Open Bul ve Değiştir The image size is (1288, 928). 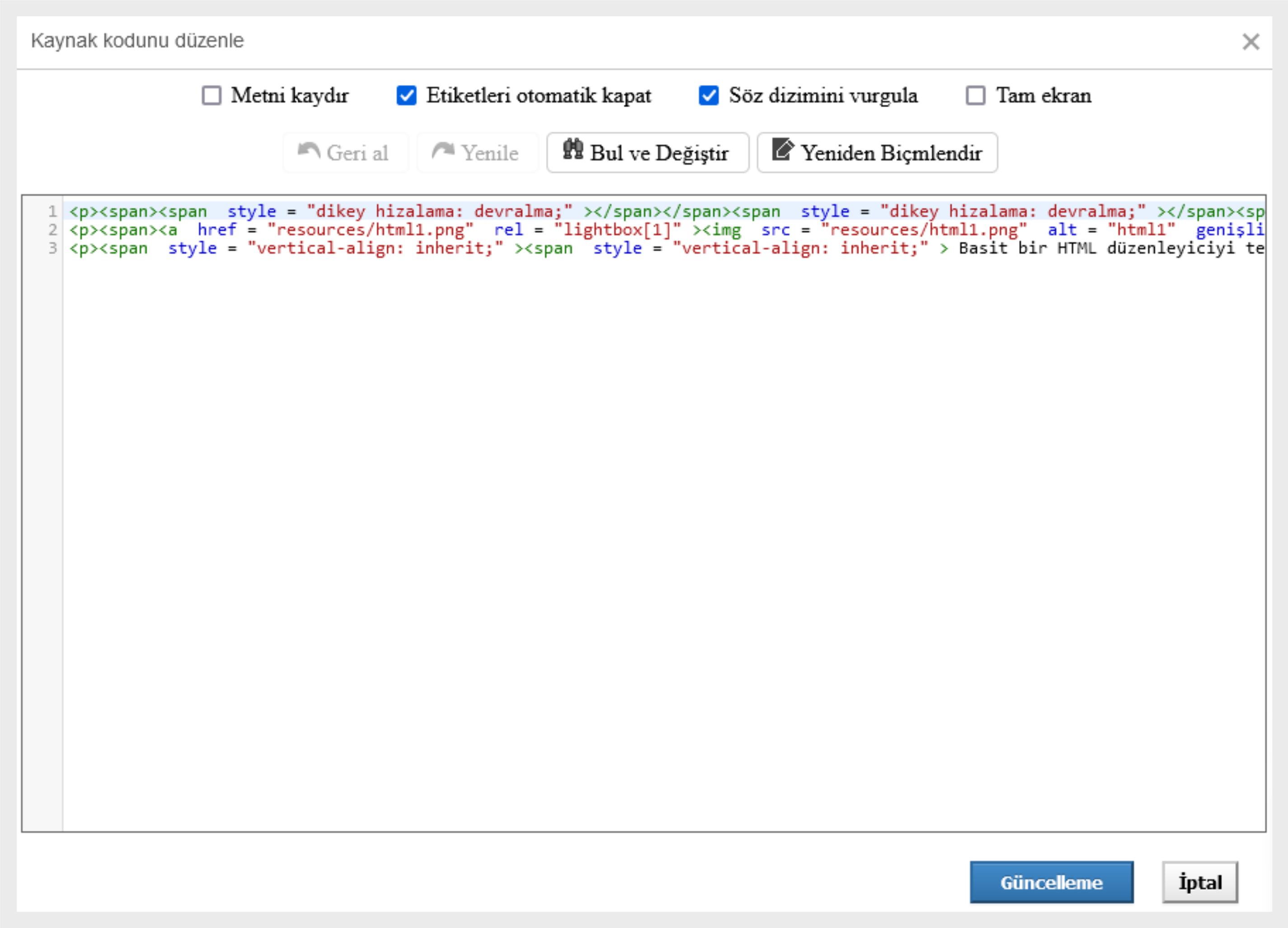tap(648, 153)
